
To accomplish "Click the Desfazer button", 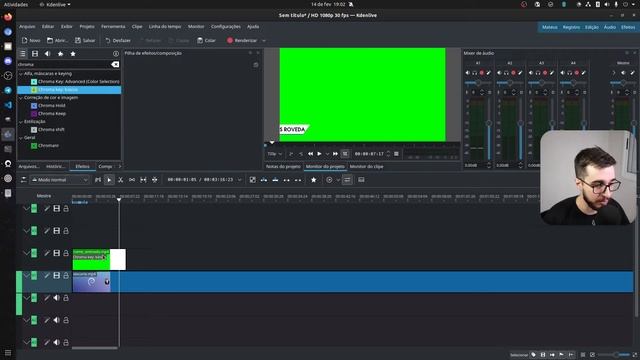I will pyautogui.click(x=118, y=40).
